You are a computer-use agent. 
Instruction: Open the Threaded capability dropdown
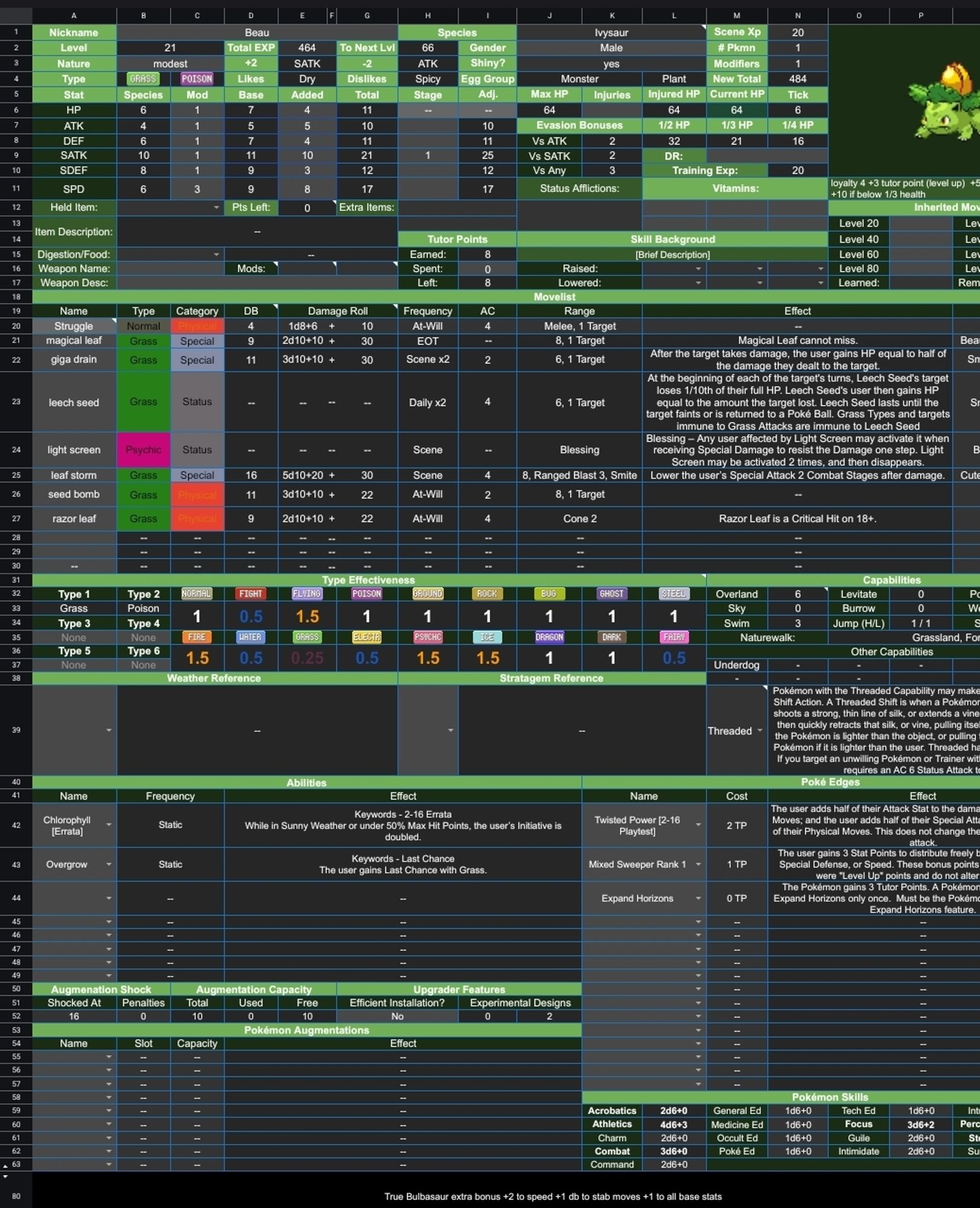760,731
